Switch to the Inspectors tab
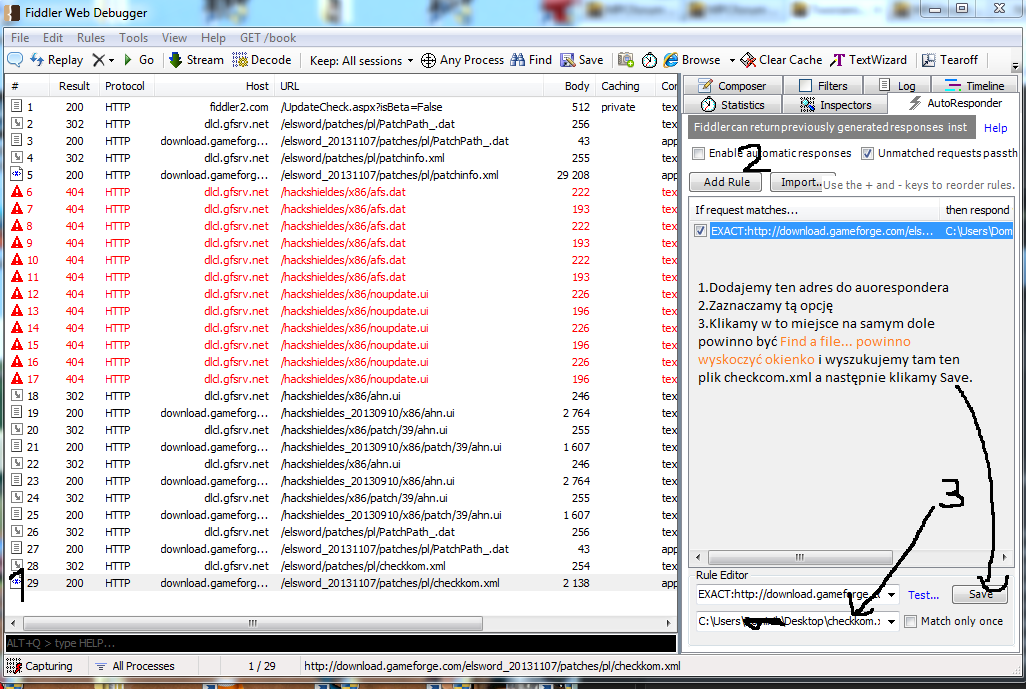Viewport: 1026px width, 689px height. click(x=836, y=105)
